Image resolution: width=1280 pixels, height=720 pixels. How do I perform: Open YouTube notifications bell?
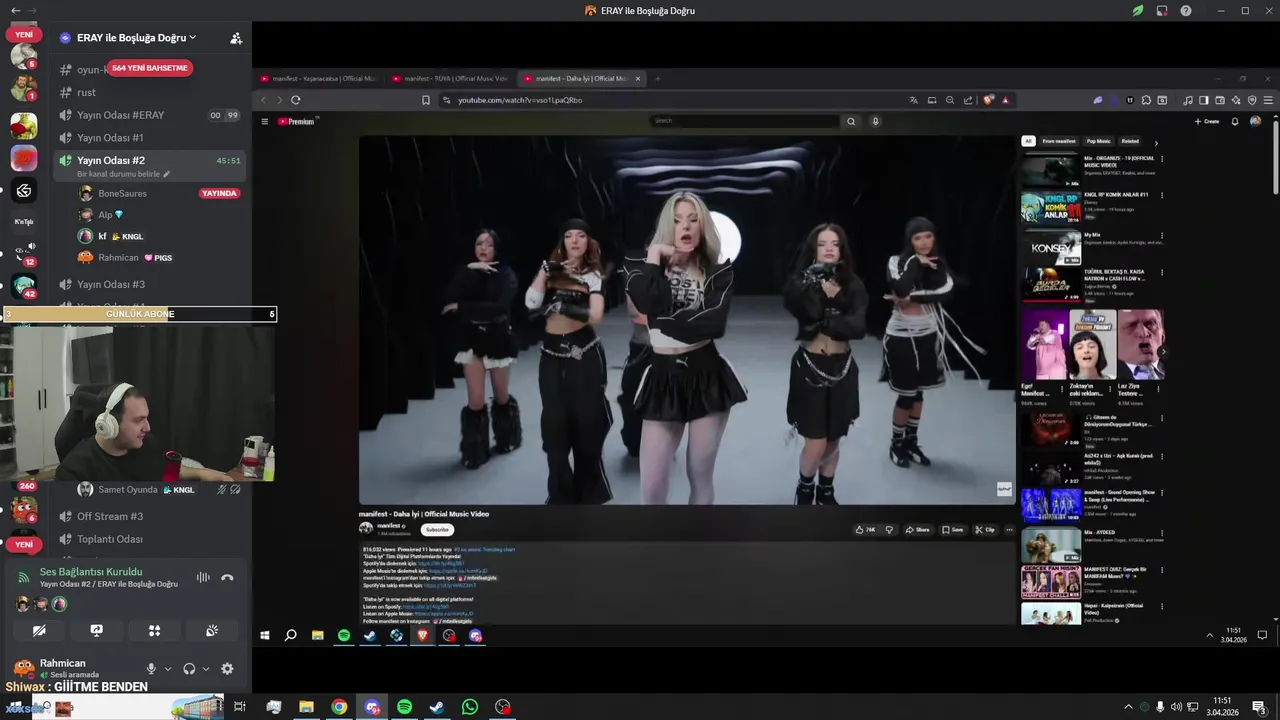[1235, 121]
